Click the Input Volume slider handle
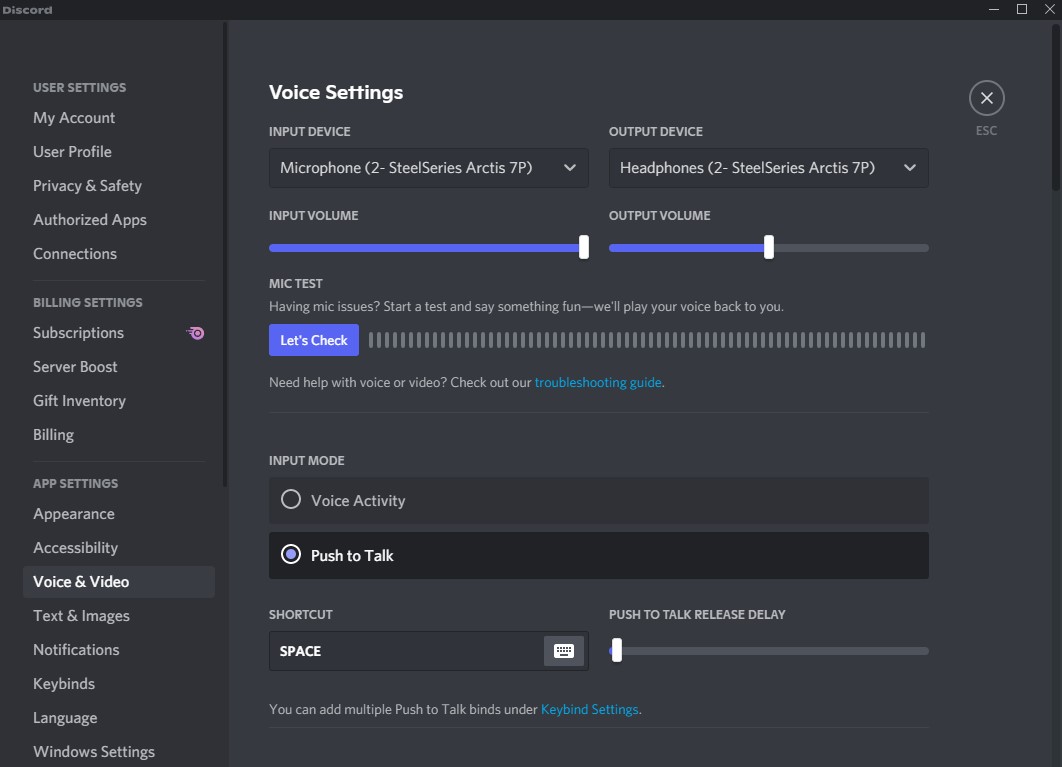The height and width of the screenshot is (767, 1062). pos(583,247)
